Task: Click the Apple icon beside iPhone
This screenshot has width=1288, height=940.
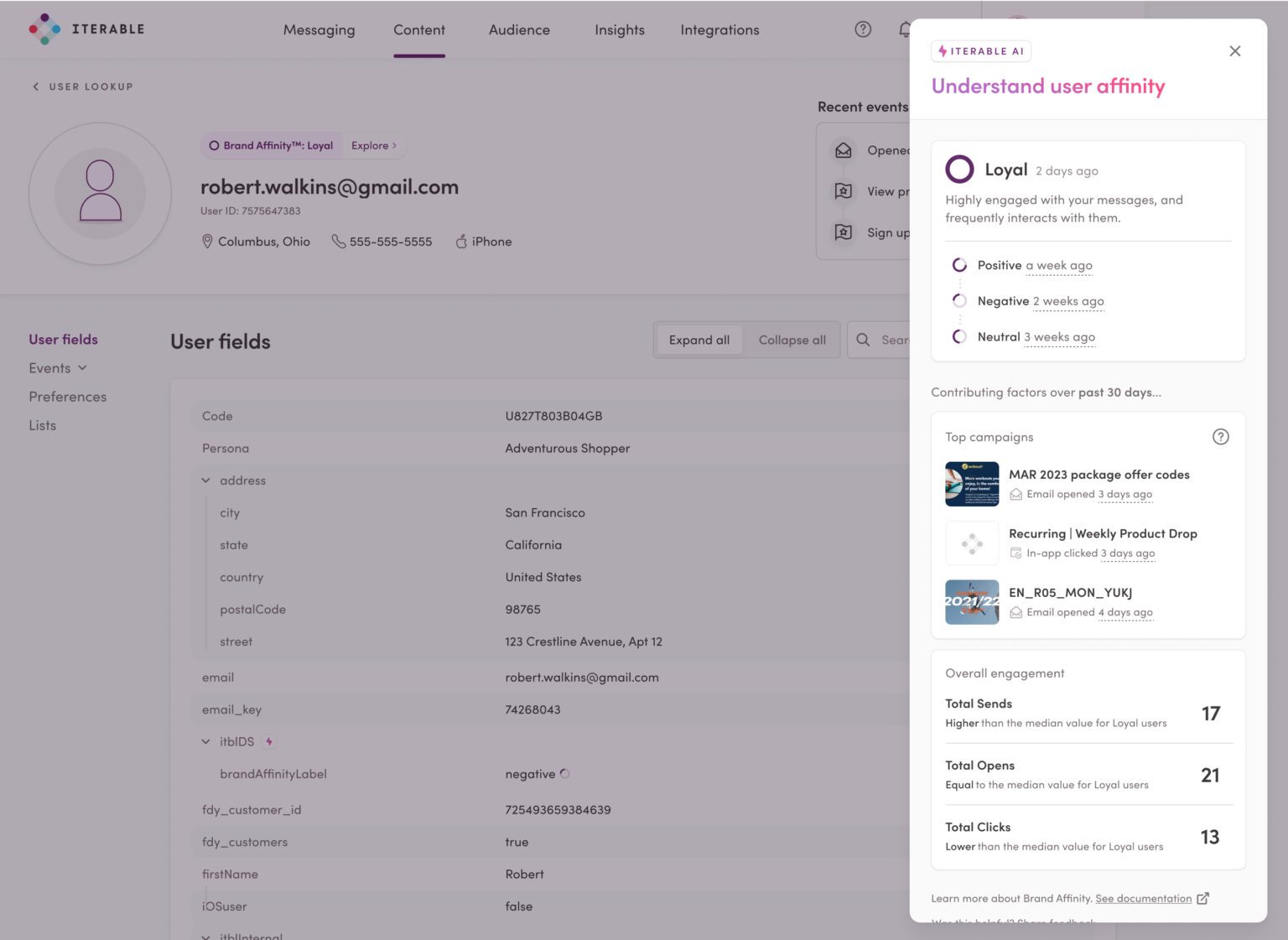Action: (461, 241)
